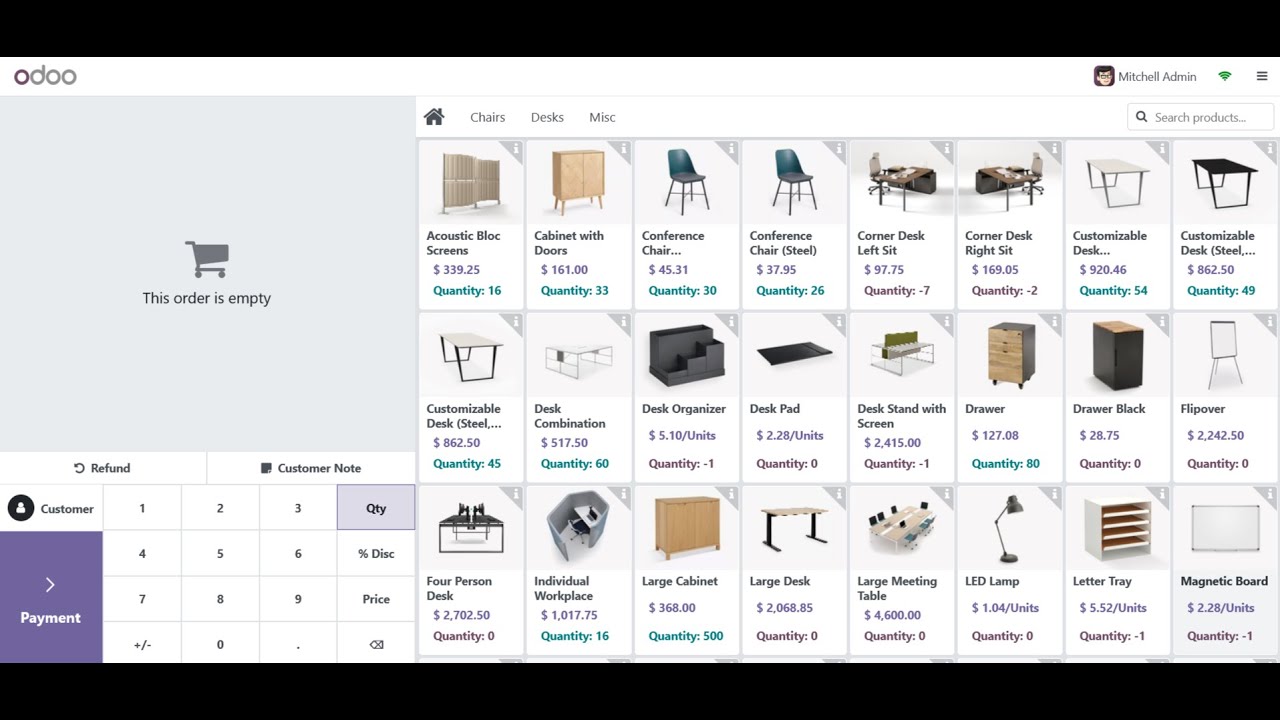This screenshot has height=720, width=1280.
Task: Open info for Acoustic Bloc Screens
Action: (516, 148)
